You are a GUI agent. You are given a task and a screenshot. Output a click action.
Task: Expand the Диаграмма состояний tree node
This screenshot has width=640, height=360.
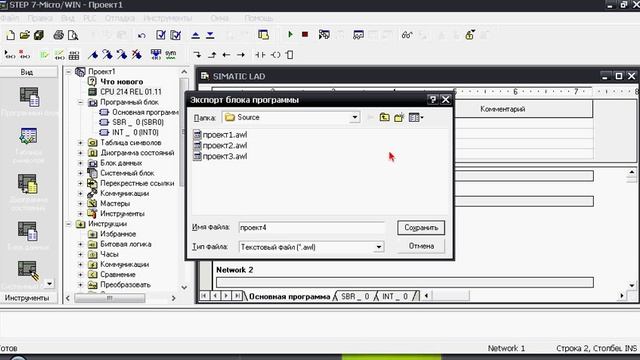click(x=80, y=153)
